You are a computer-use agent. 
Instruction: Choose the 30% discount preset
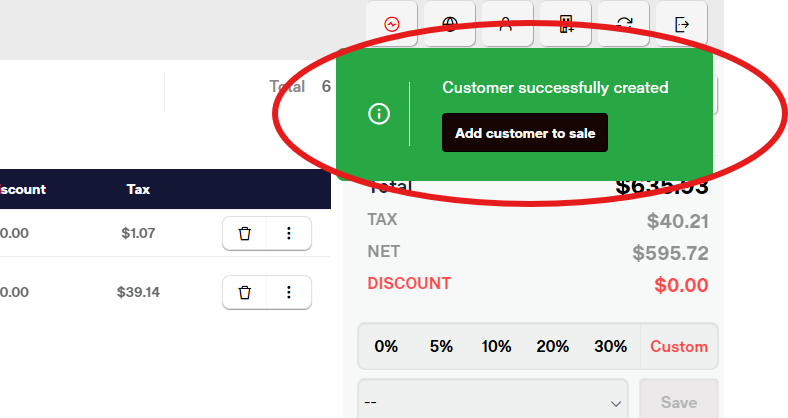[x=609, y=346]
